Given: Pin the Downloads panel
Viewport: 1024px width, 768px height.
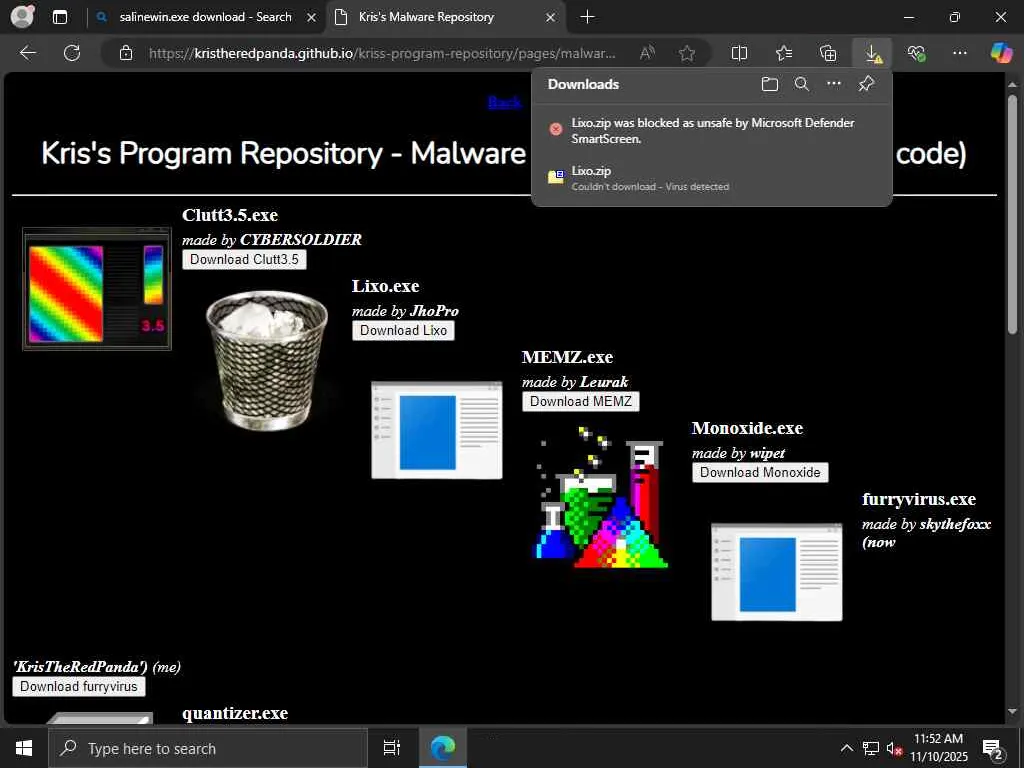Looking at the screenshot, I should tap(866, 84).
